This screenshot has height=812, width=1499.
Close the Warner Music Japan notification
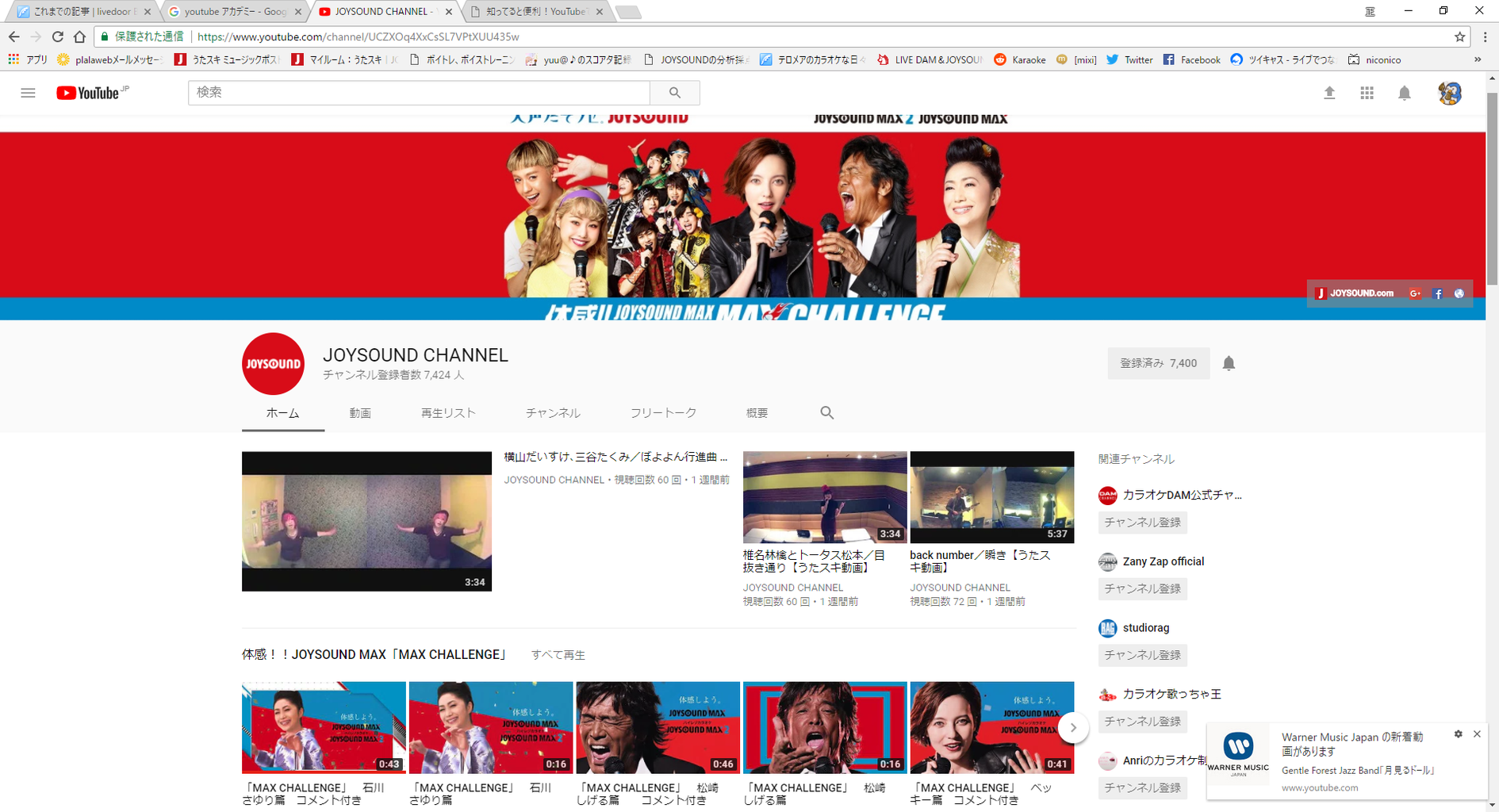(x=1477, y=734)
